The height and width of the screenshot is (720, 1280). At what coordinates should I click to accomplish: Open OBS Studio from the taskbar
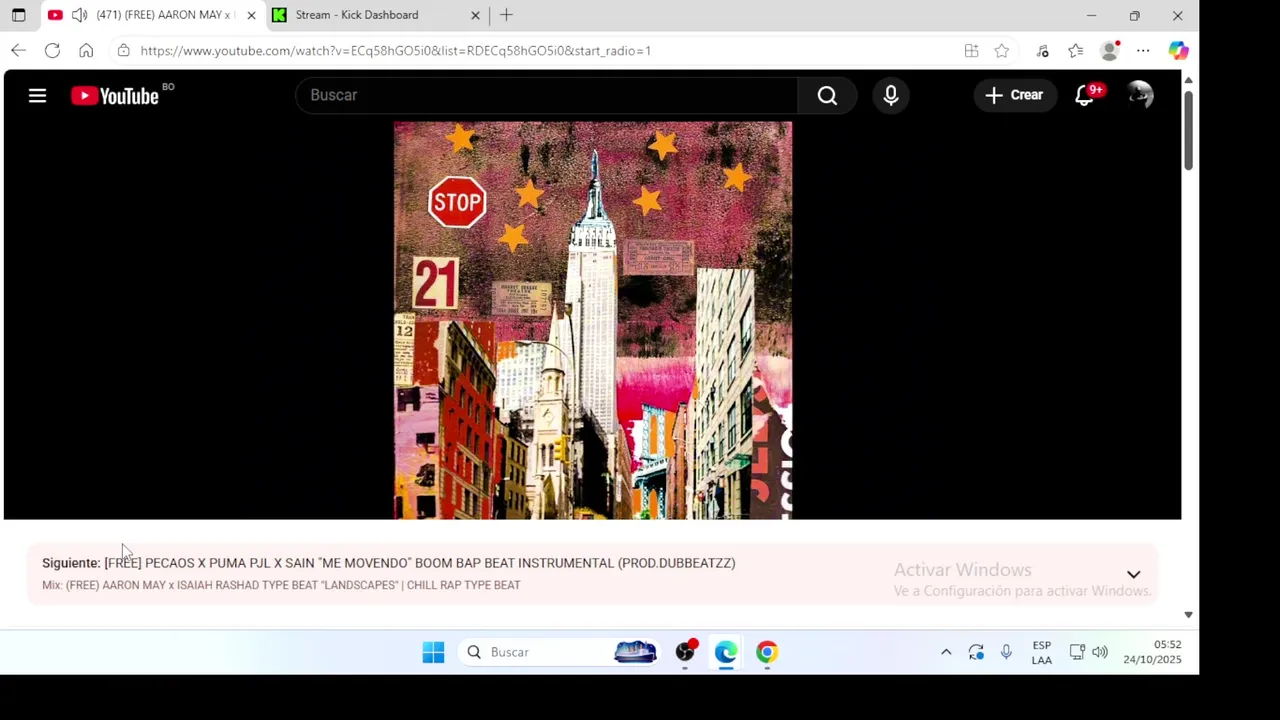(685, 652)
